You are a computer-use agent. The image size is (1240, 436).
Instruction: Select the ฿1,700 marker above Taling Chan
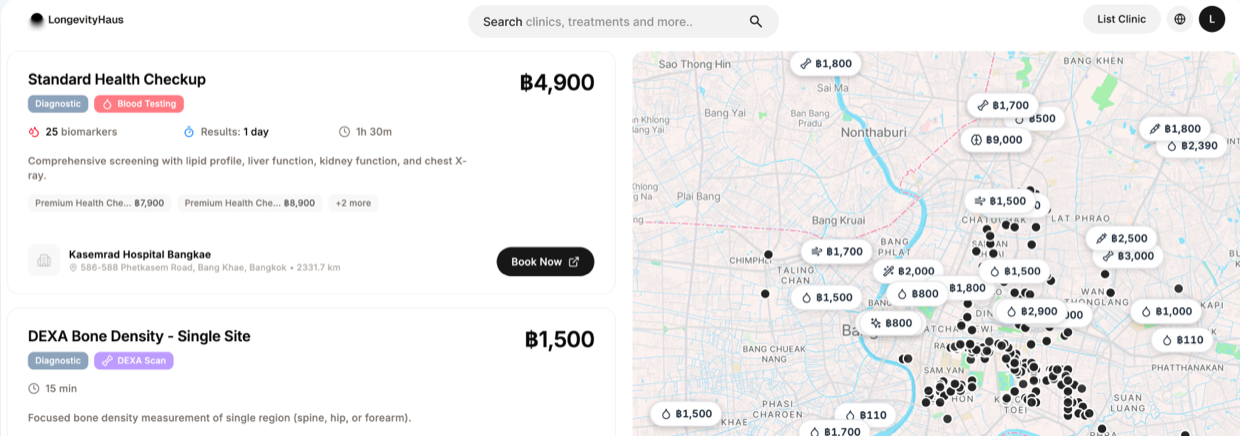click(x=837, y=252)
